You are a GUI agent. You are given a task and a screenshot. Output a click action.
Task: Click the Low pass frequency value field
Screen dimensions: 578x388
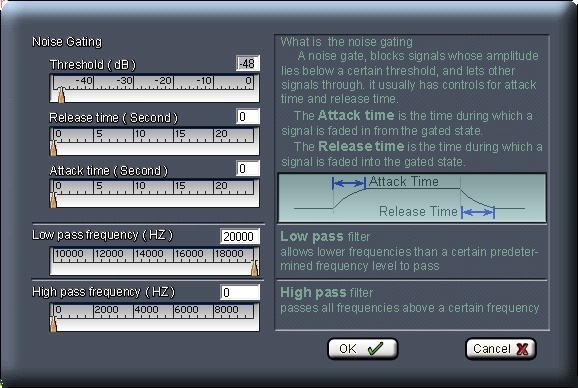click(x=240, y=236)
